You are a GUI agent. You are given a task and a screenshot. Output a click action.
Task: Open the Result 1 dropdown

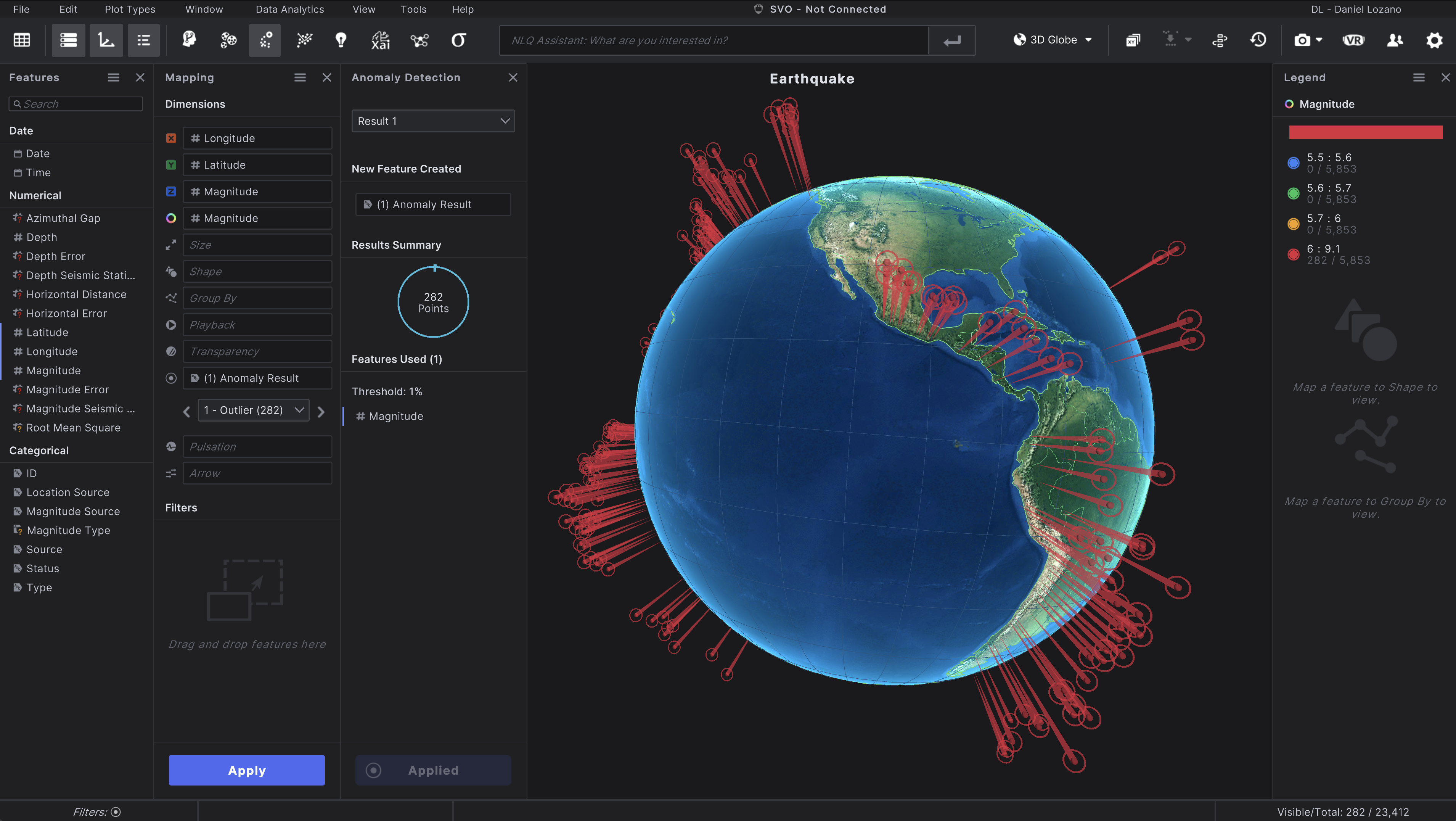click(x=433, y=121)
